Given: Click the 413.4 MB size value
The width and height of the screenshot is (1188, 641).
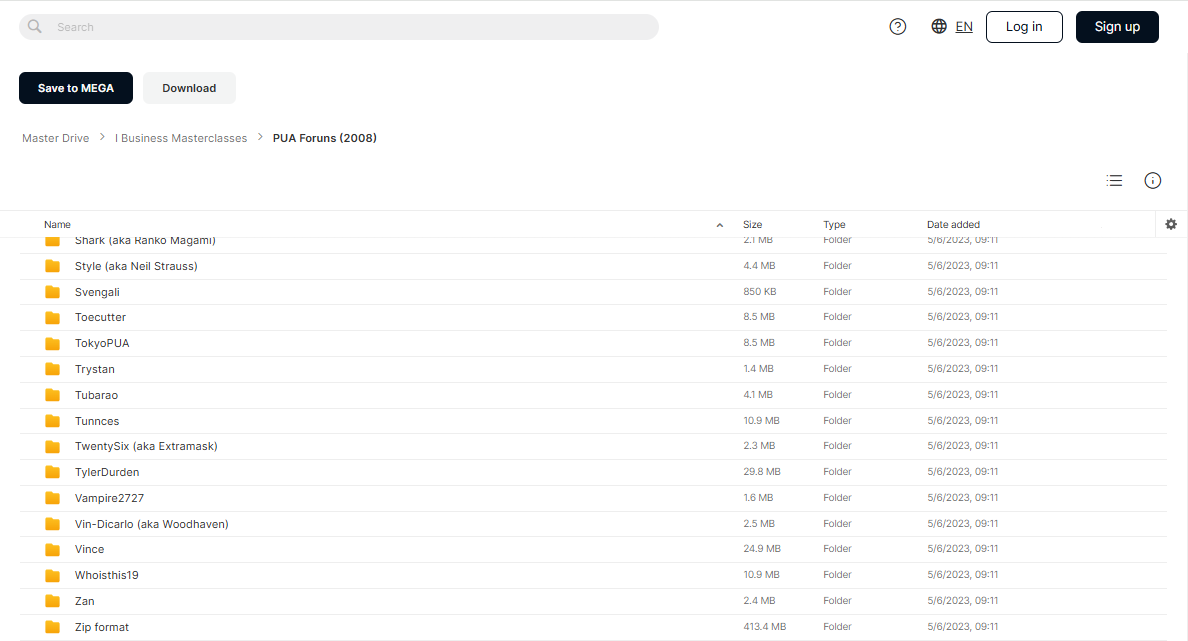Looking at the screenshot, I should tap(764, 627).
